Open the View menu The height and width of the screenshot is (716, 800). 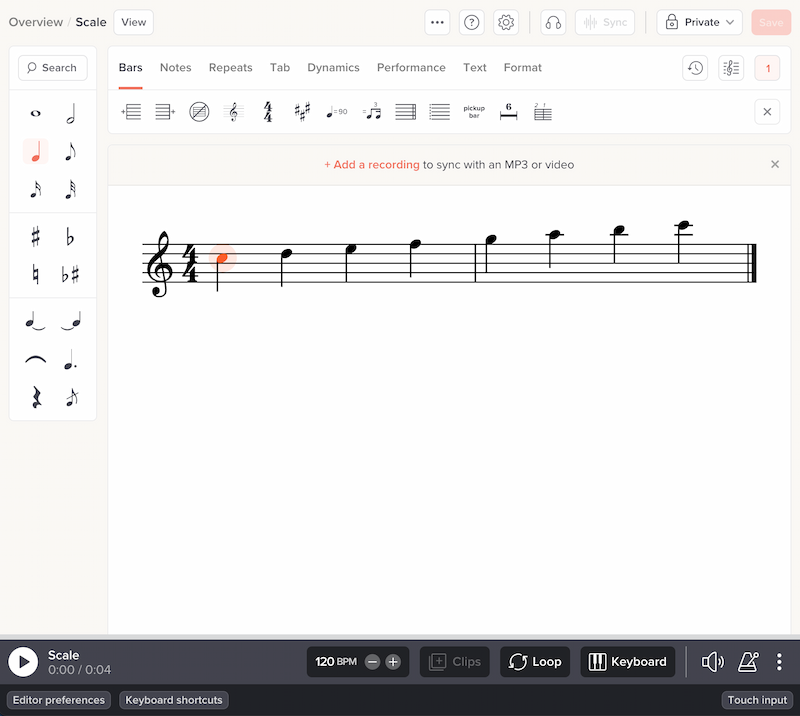[133, 21]
